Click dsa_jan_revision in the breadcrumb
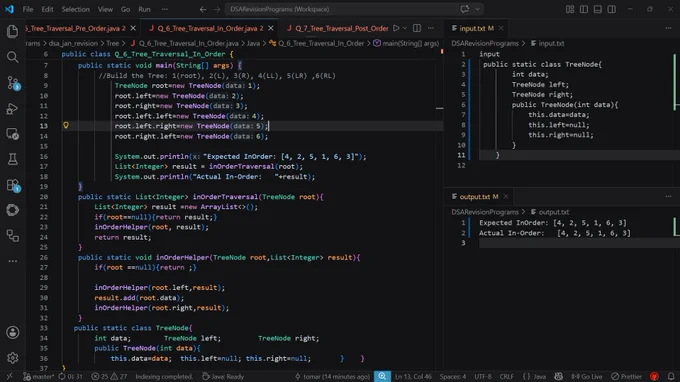This screenshot has width=680, height=382. click(x=73, y=43)
